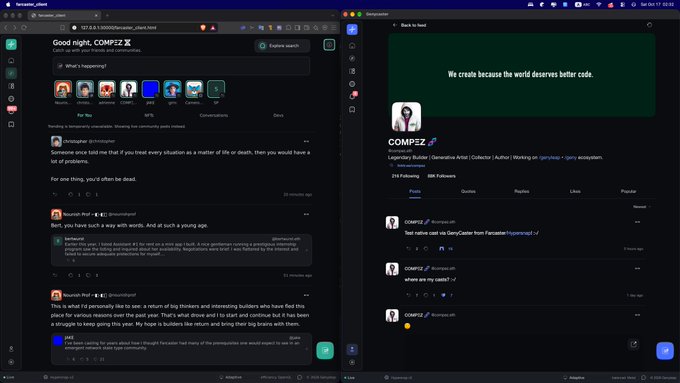Open the Replies tab on the COMPEZ profile
Image resolution: width=680 pixels, height=383 pixels.
click(522, 191)
